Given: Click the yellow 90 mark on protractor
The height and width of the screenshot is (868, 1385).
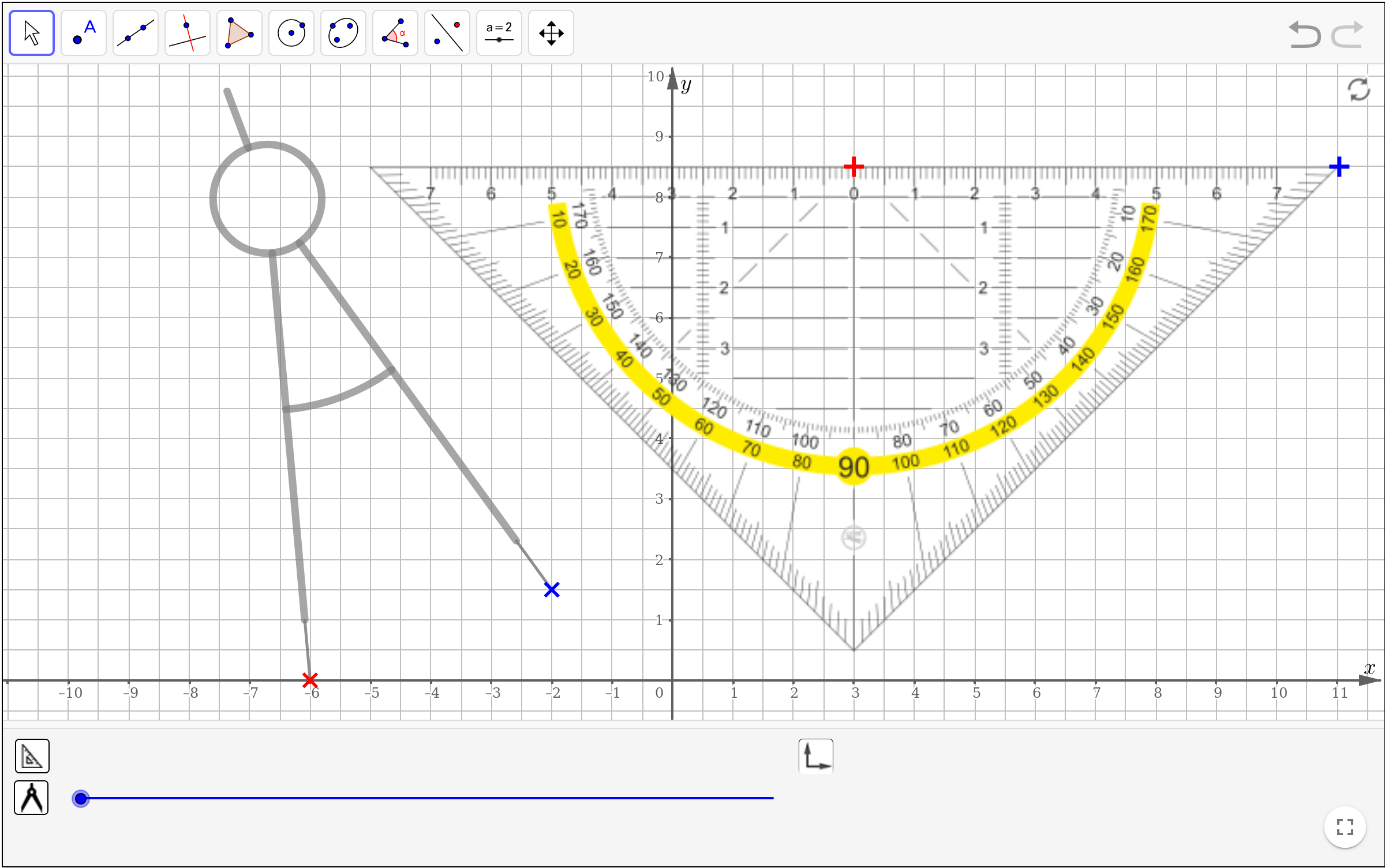Looking at the screenshot, I should coord(854,466).
